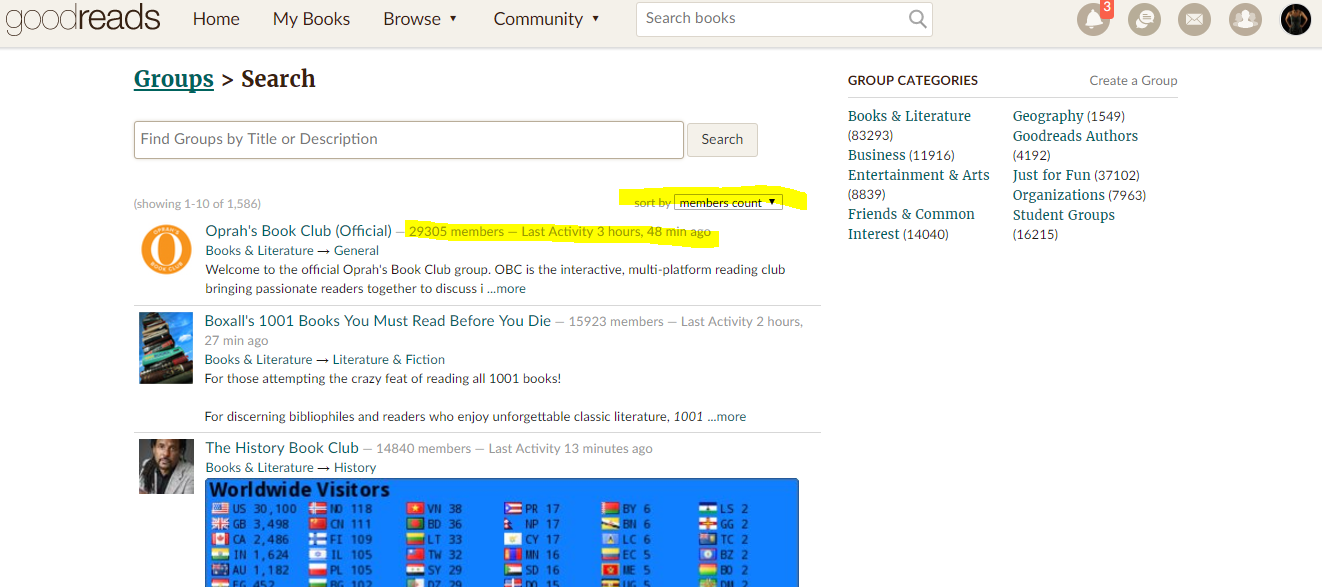This screenshot has height=587, width=1322.
Task: Open Friends & Common Interest category
Action: pyautogui.click(x=911, y=224)
